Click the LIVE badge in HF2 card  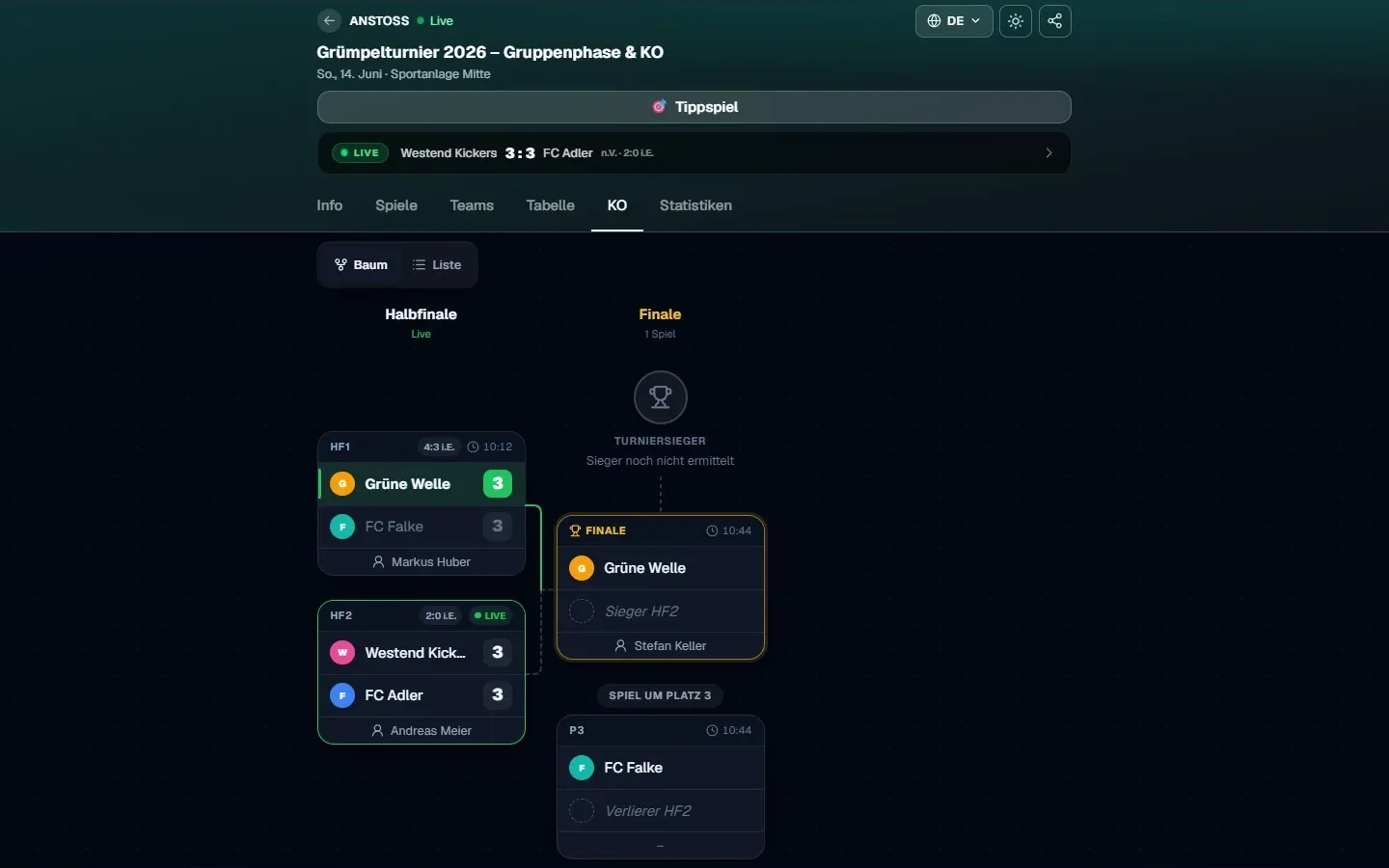pyautogui.click(x=490, y=616)
